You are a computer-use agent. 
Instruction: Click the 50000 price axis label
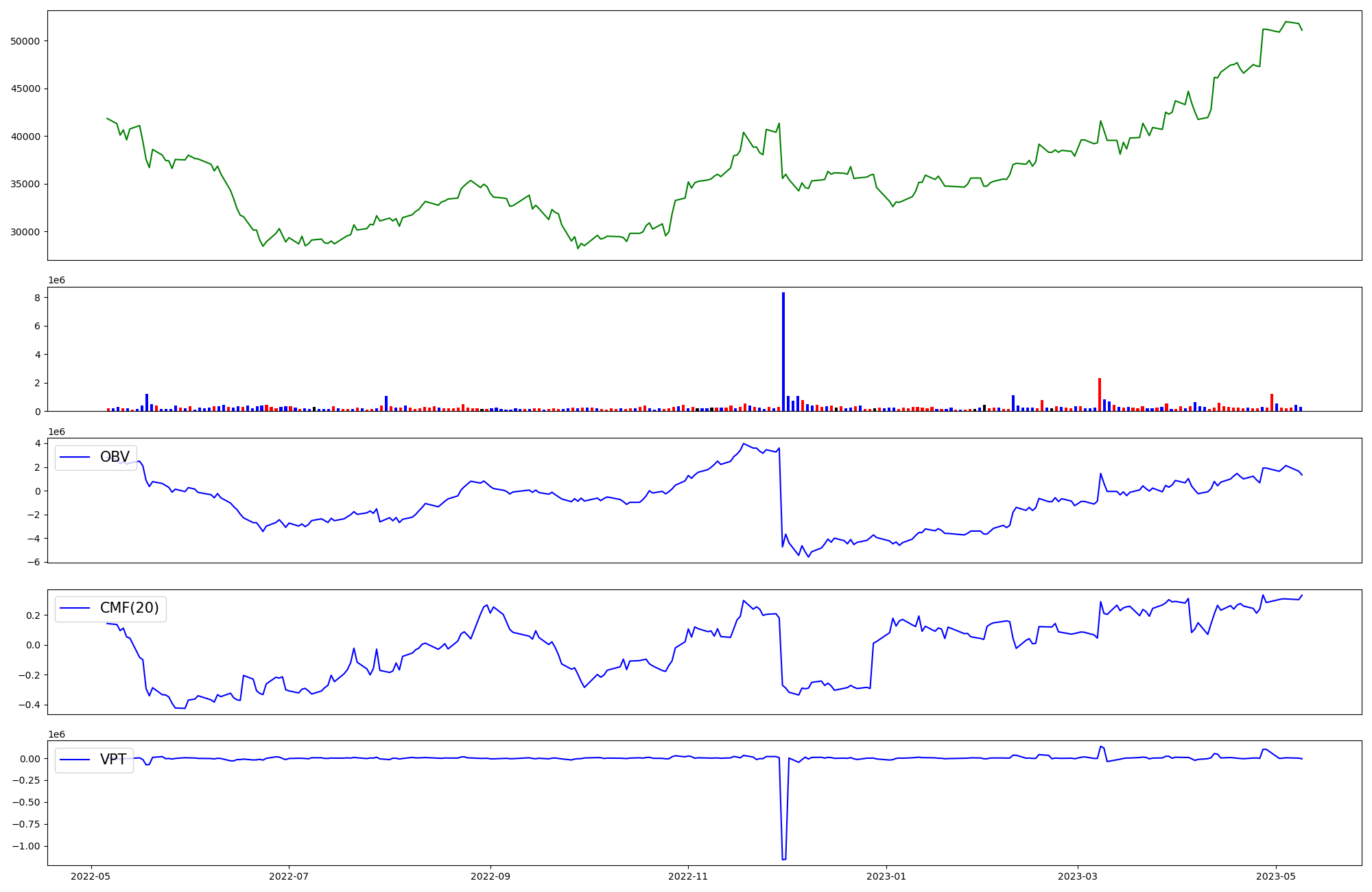(x=25, y=41)
